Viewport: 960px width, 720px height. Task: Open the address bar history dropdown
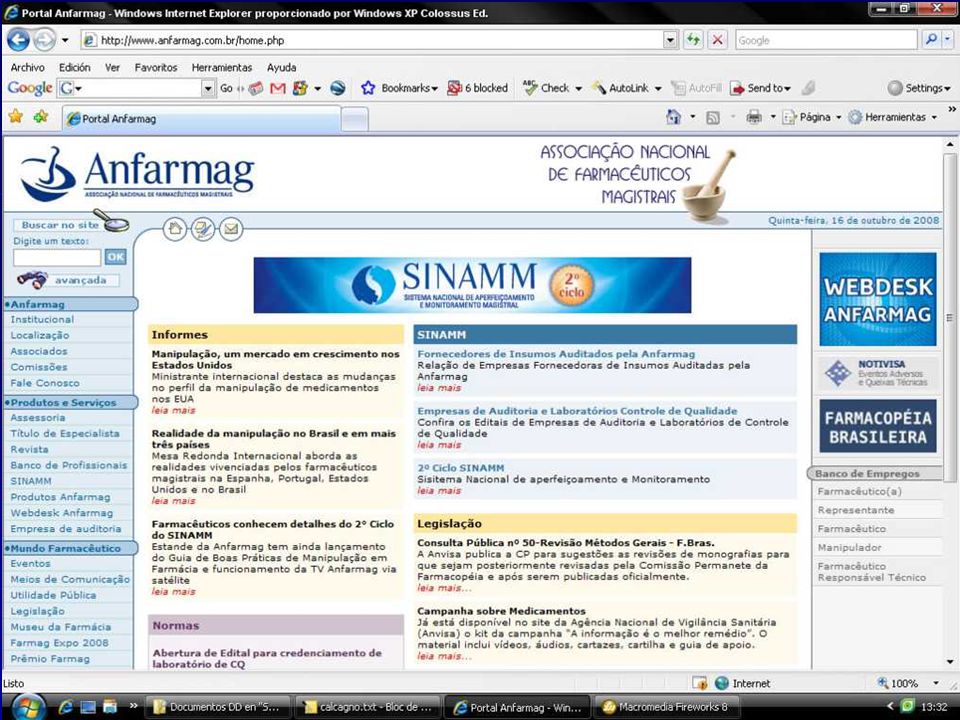(670, 40)
